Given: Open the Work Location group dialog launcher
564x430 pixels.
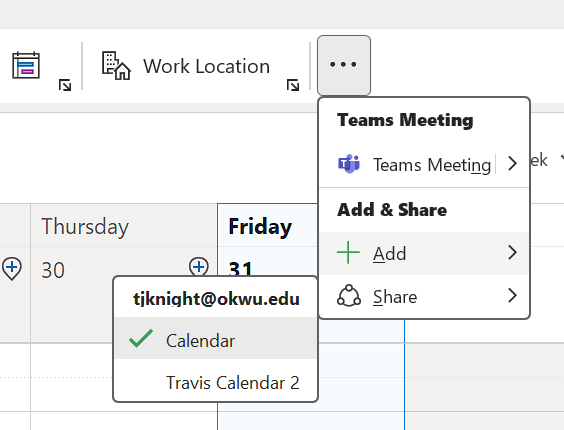Looking at the screenshot, I should (293, 85).
